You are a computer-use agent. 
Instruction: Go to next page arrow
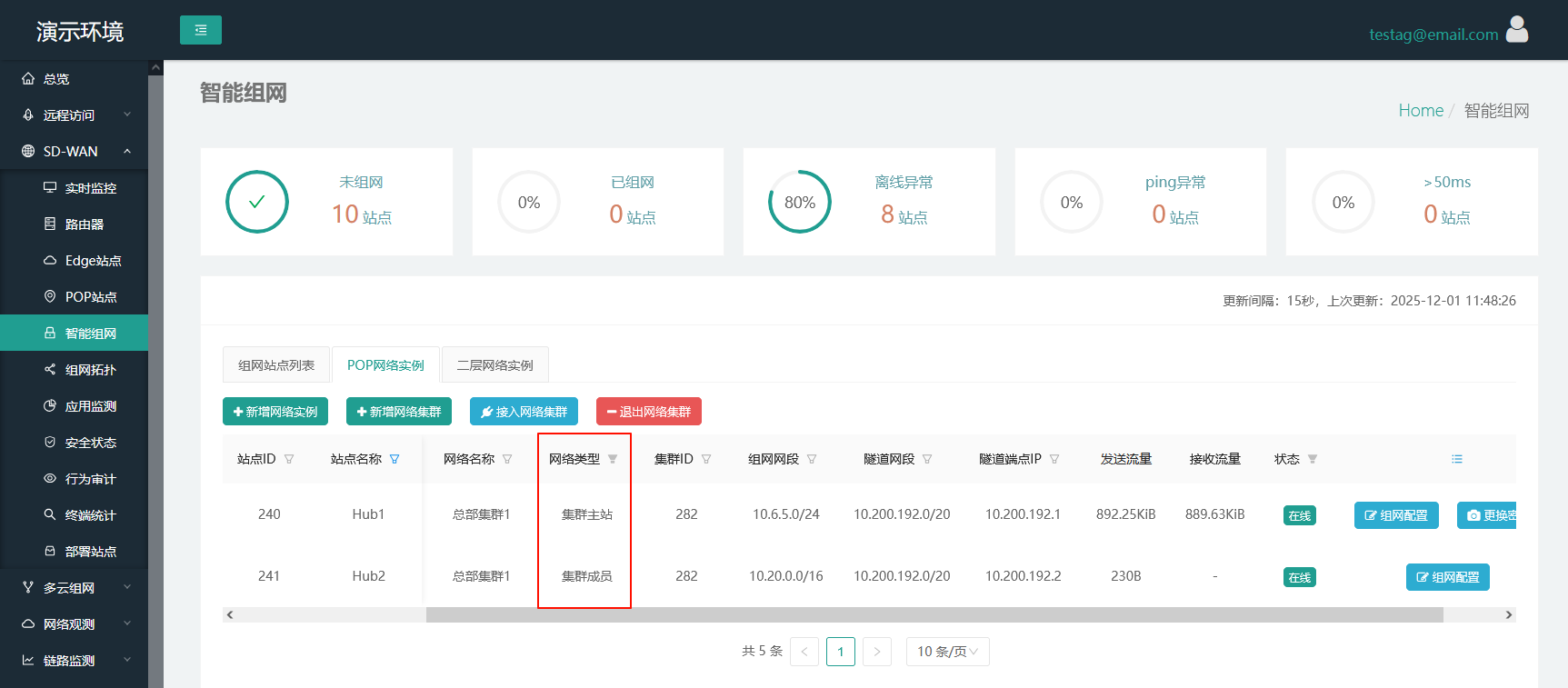(877, 652)
